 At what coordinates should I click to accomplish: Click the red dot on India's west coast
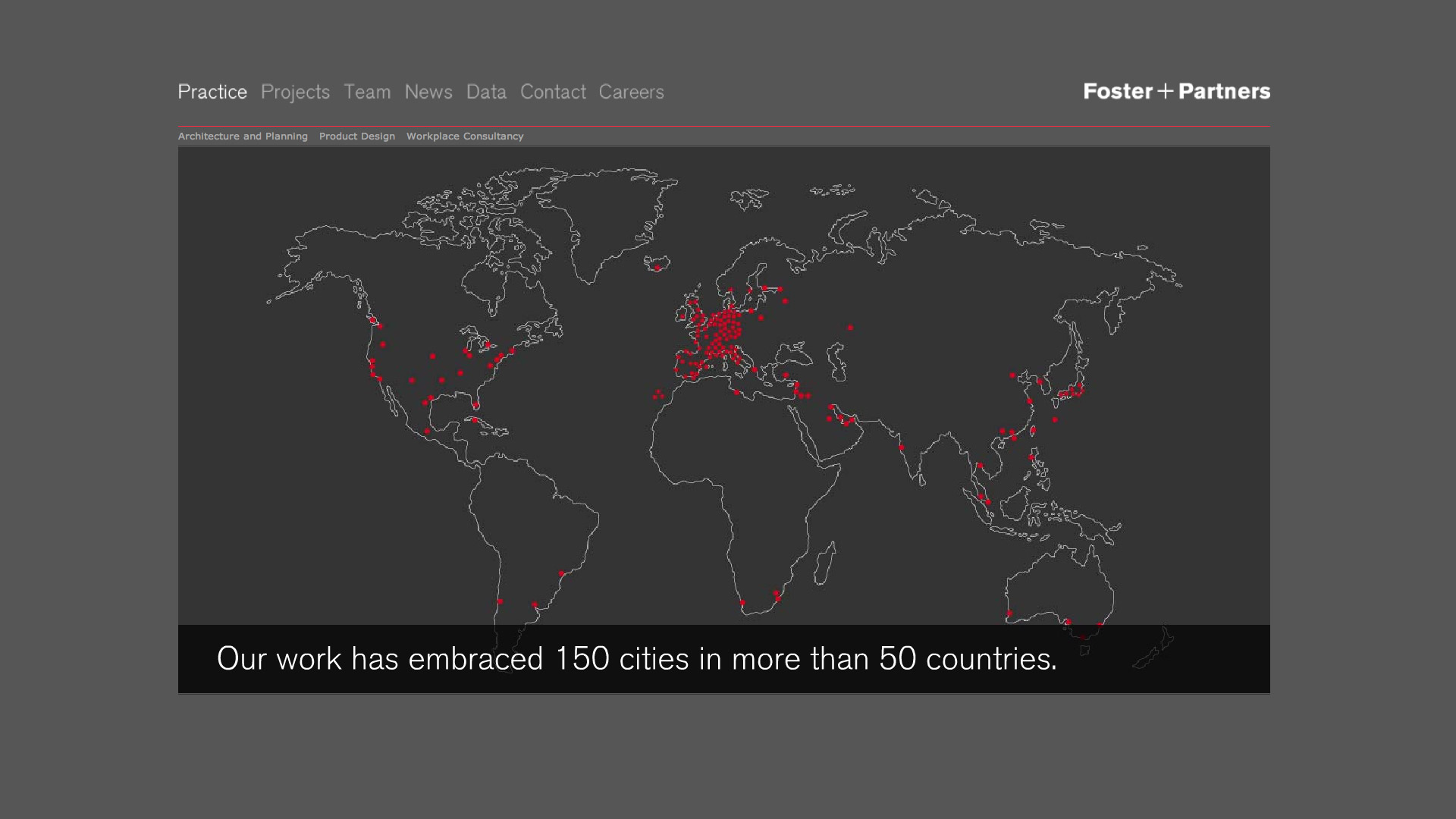902,447
